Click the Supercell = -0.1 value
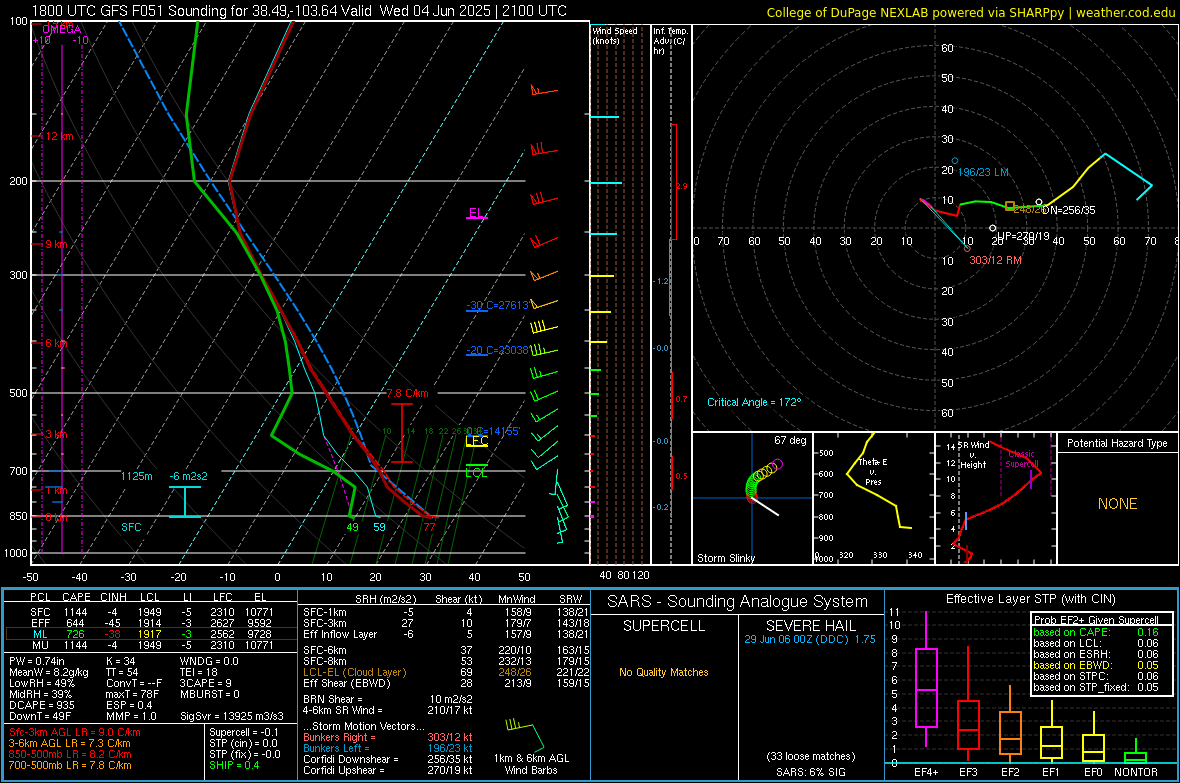 coord(244,732)
